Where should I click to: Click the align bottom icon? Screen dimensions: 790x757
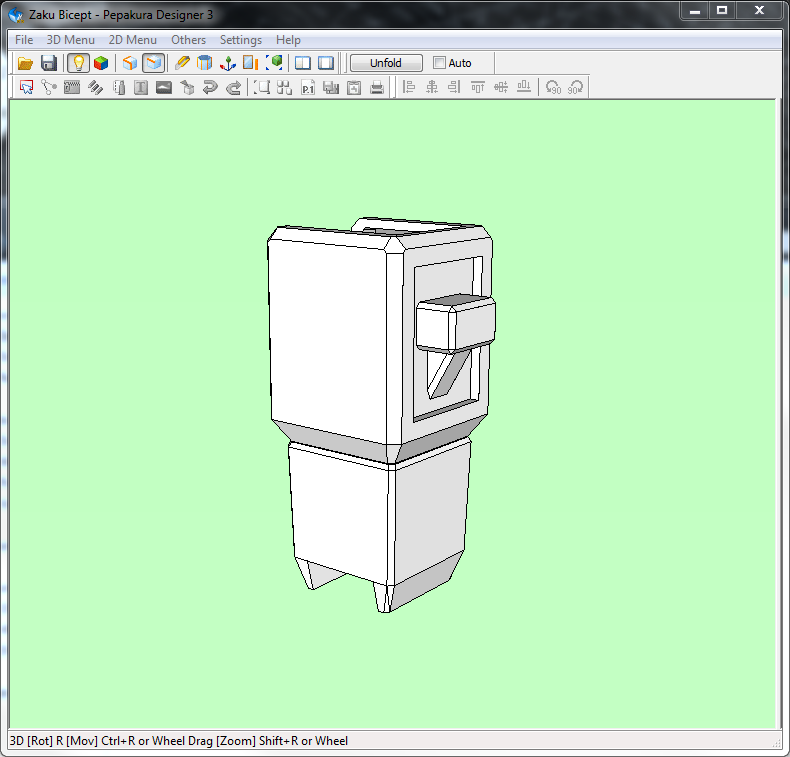pyautogui.click(x=524, y=87)
